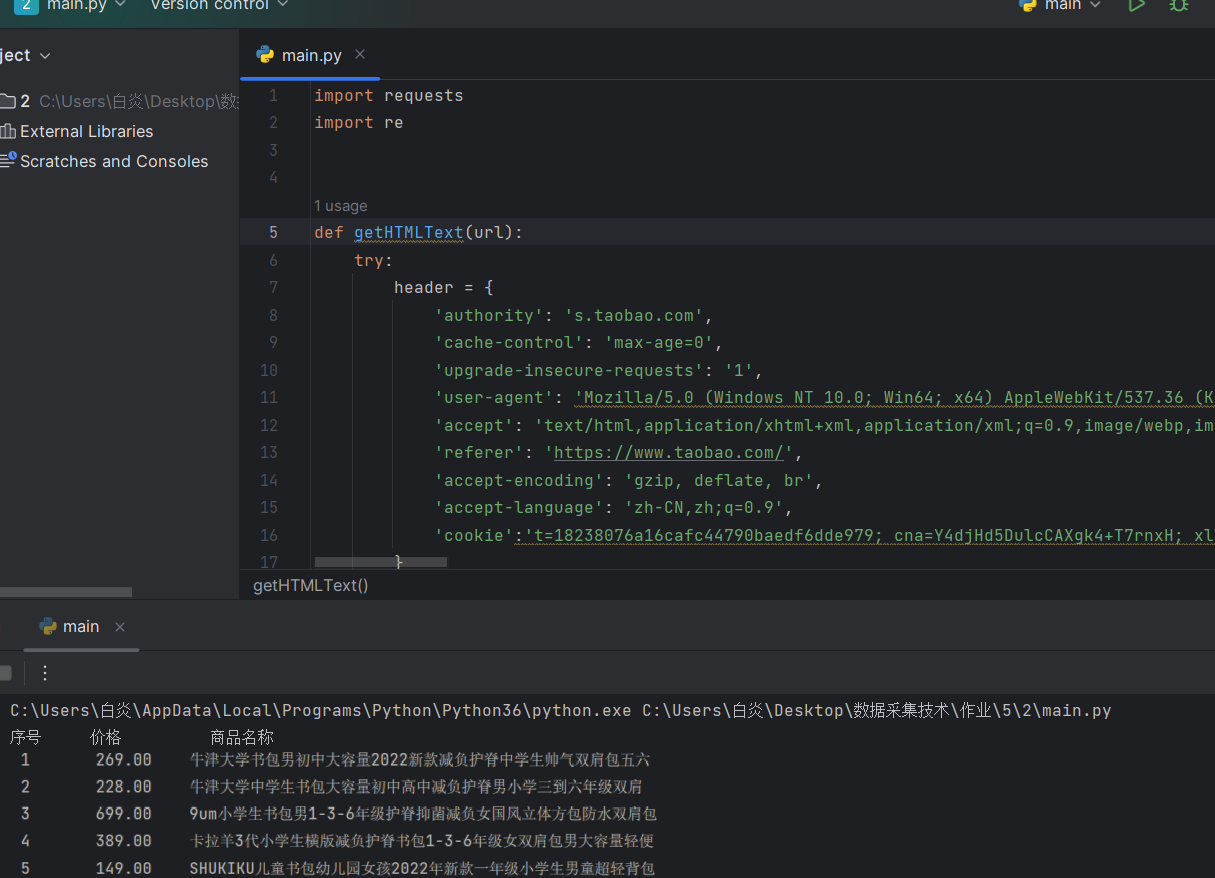The image size is (1215, 878).
Task: Close the main.py editor tab
Action: click(x=360, y=54)
